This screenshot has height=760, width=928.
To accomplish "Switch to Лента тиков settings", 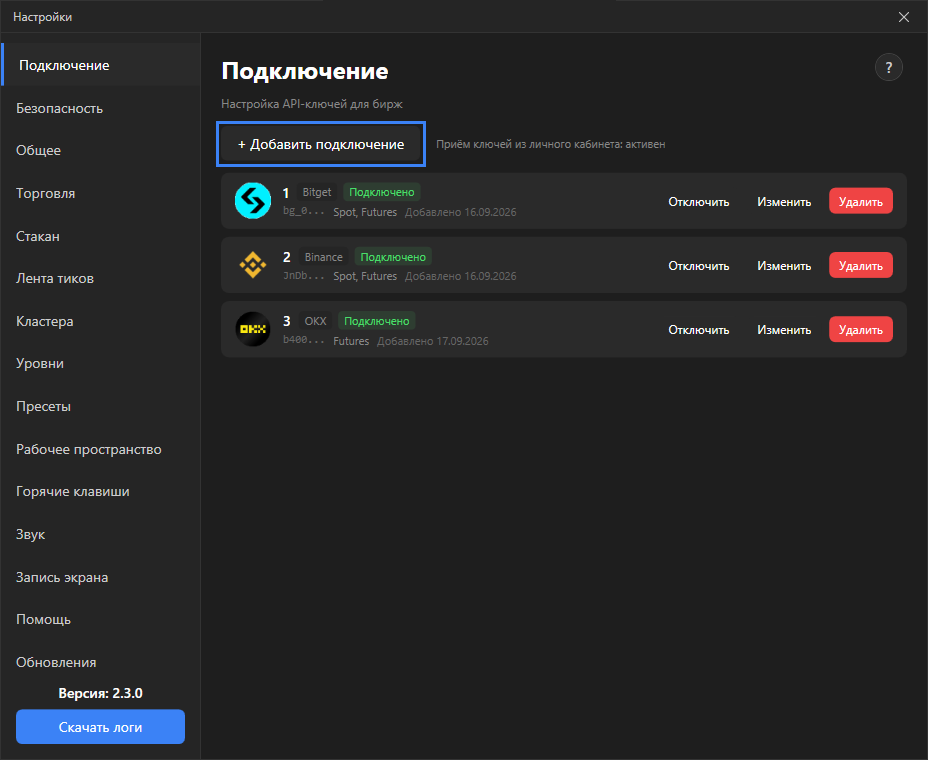I will (x=101, y=278).
